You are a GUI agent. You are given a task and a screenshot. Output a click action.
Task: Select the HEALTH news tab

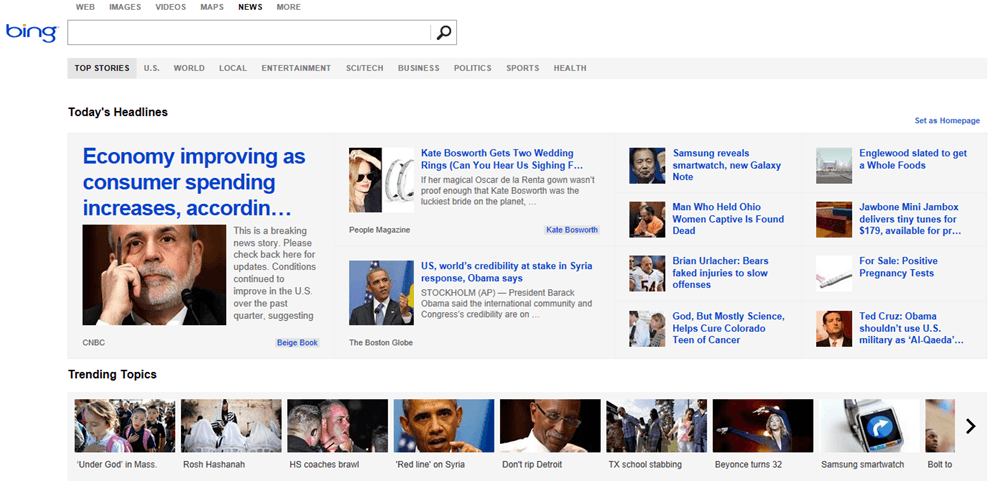pyautogui.click(x=570, y=68)
